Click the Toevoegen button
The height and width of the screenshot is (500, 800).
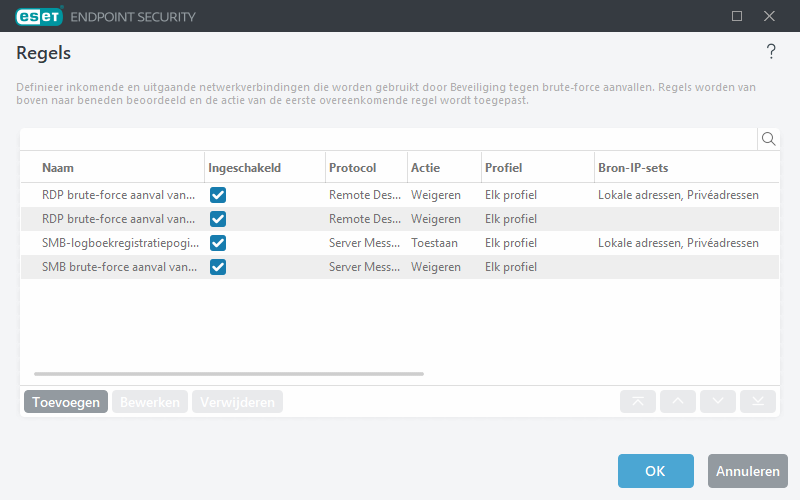coord(66,402)
